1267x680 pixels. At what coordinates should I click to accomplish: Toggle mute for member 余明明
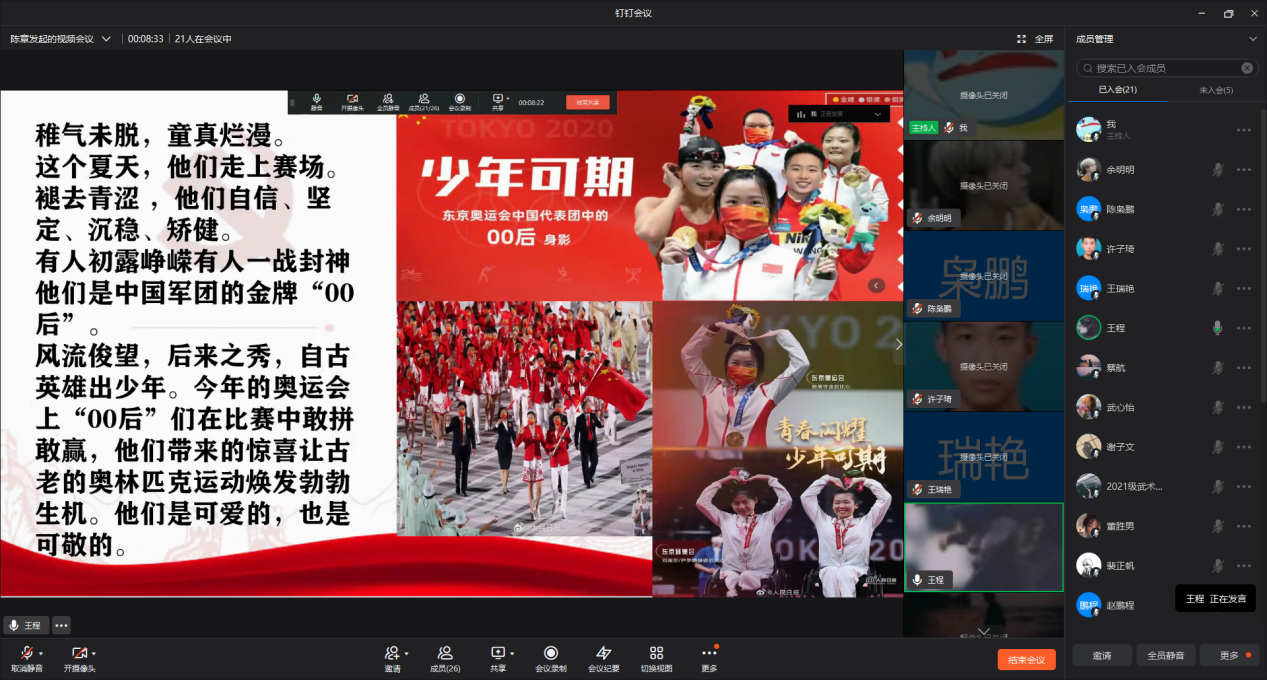pos(1217,170)
